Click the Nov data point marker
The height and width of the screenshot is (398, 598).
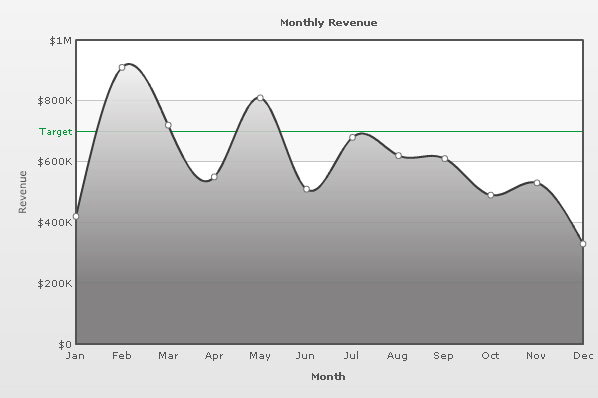point(537,183)
